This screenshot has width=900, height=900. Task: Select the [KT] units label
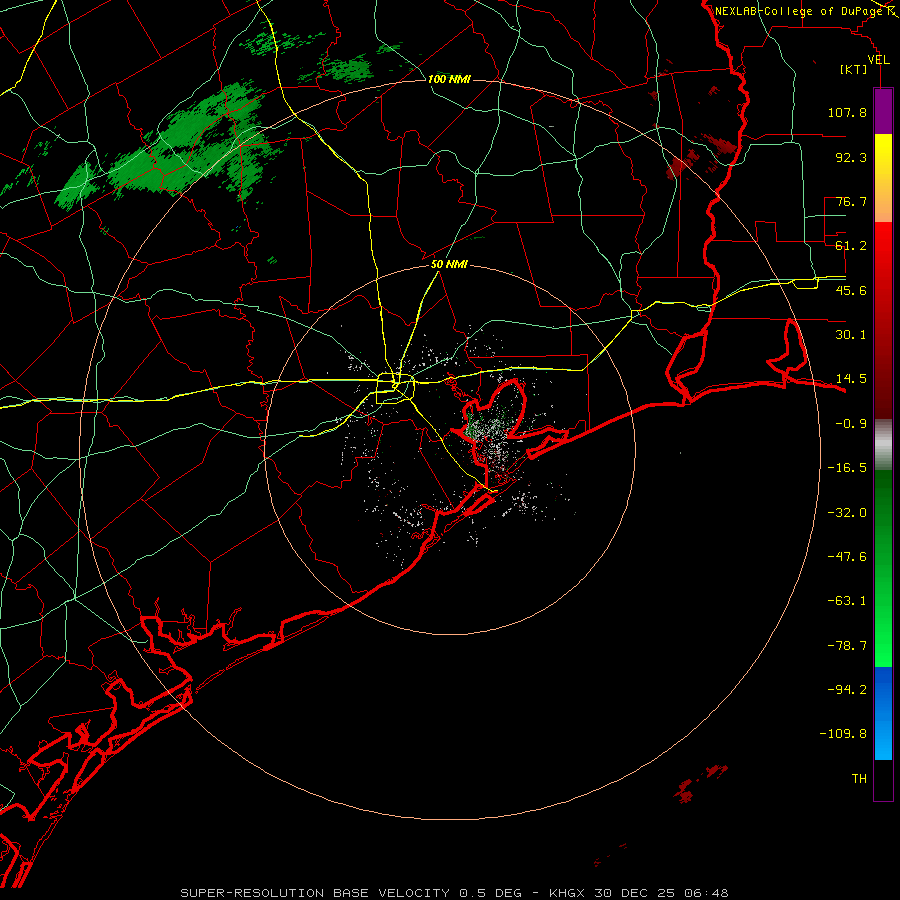[854, 69]
